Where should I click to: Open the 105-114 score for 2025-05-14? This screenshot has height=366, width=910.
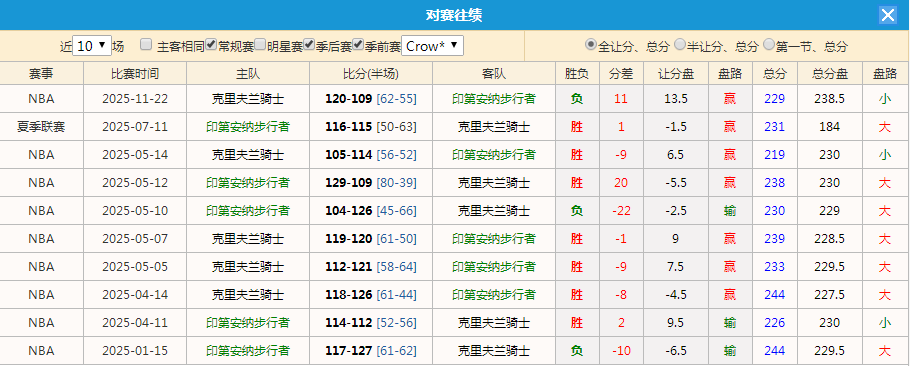coord(348,155)
